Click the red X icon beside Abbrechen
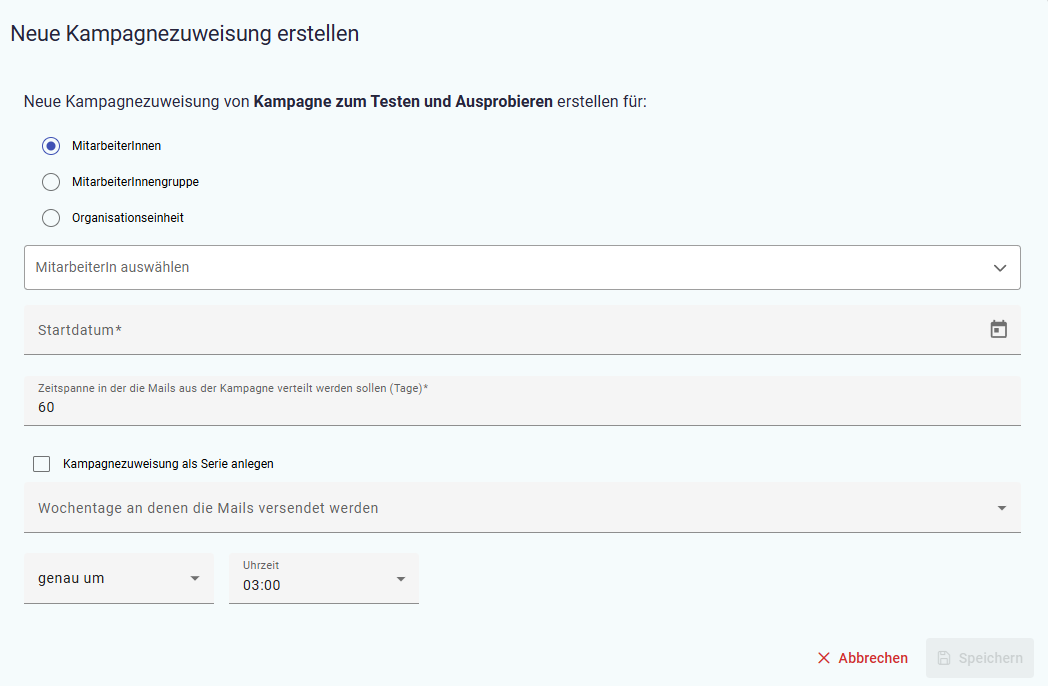Viewport: 1048px width, 686px height. tap(824, 658)
